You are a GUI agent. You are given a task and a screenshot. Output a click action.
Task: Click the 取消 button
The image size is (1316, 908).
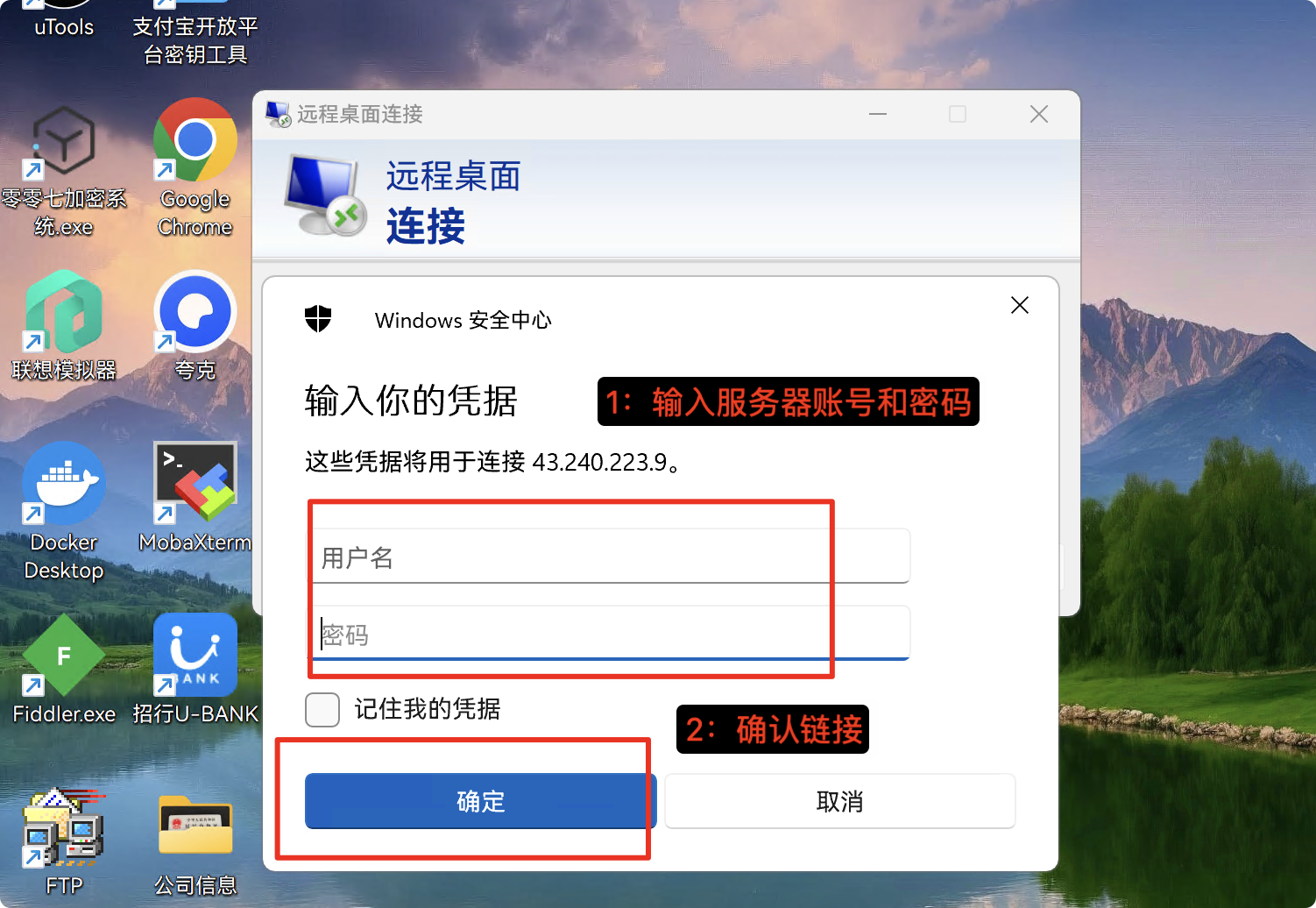click(840, 801)
